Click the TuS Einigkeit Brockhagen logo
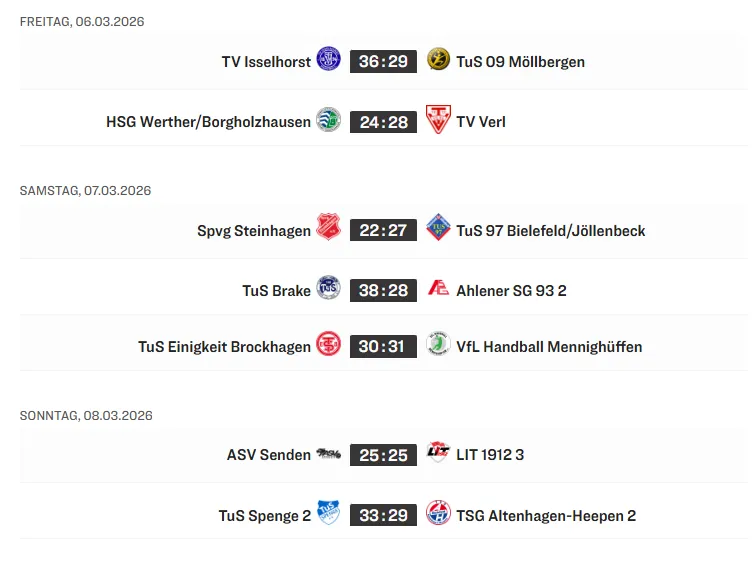The width and height of the screenshot is (752, 562). 328,345
